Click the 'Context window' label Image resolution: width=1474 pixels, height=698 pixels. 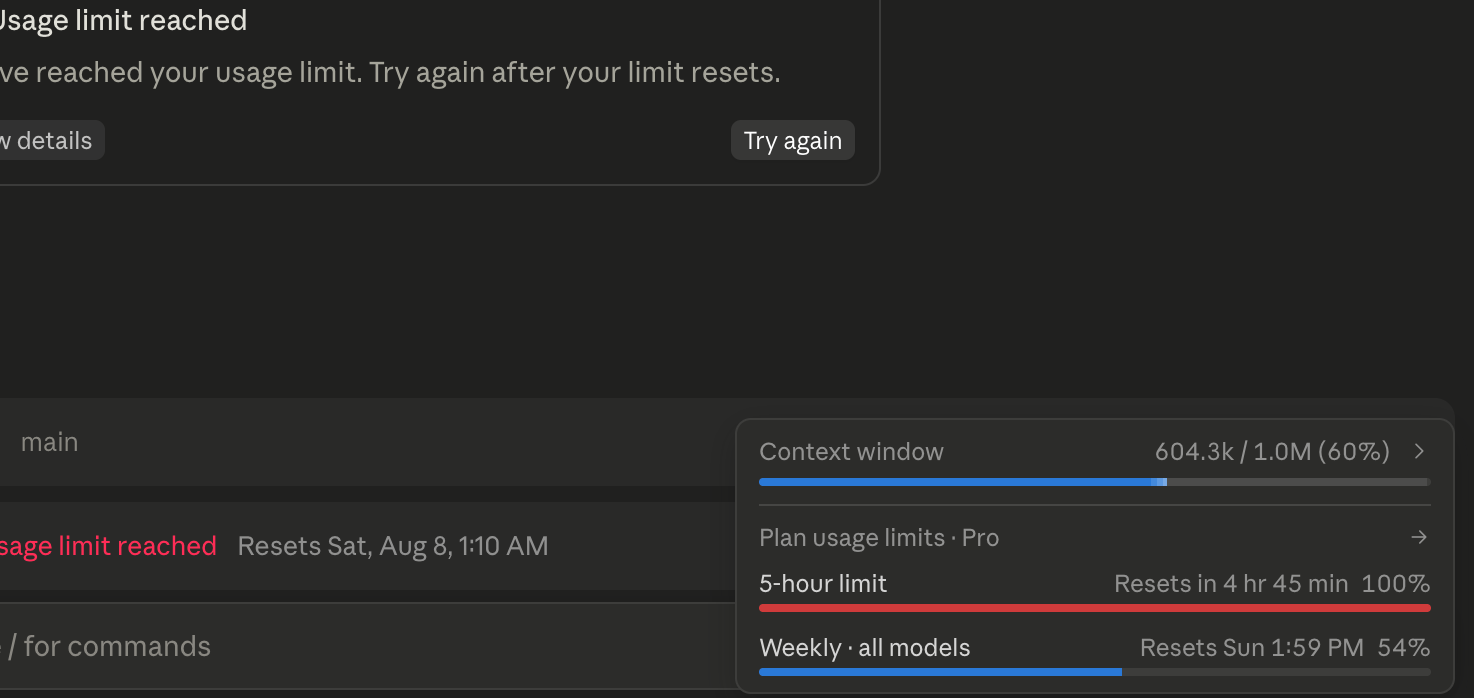coord(851,452)
